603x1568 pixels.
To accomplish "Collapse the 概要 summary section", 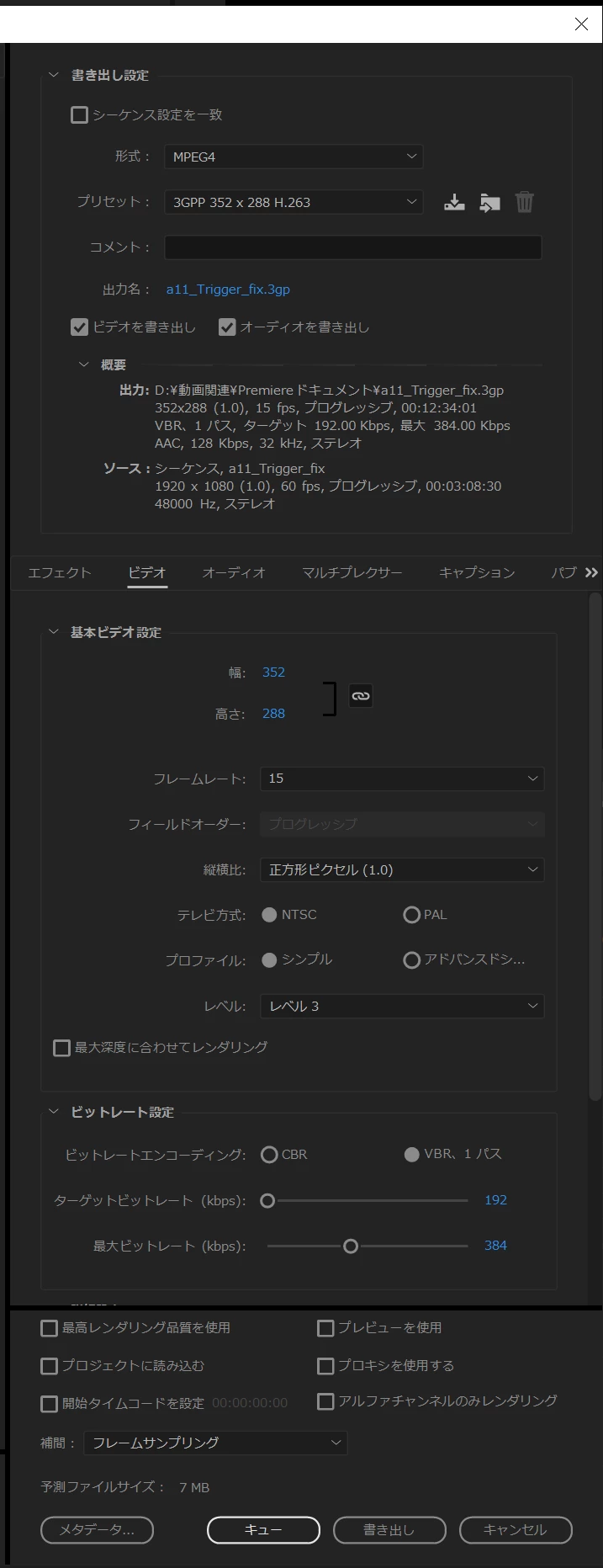I will point(83,365).
